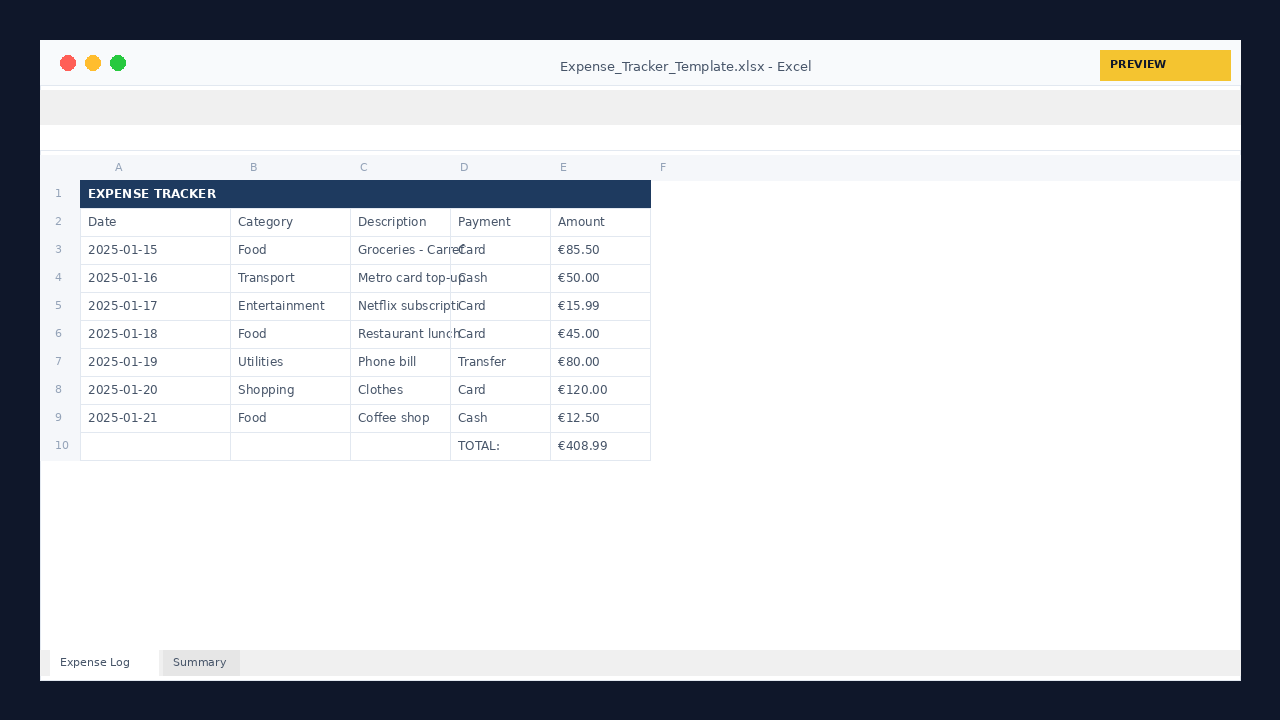Click the red traffic light icon
The width and height of the screenshot is (1280, 720).
tap(68, 63)
